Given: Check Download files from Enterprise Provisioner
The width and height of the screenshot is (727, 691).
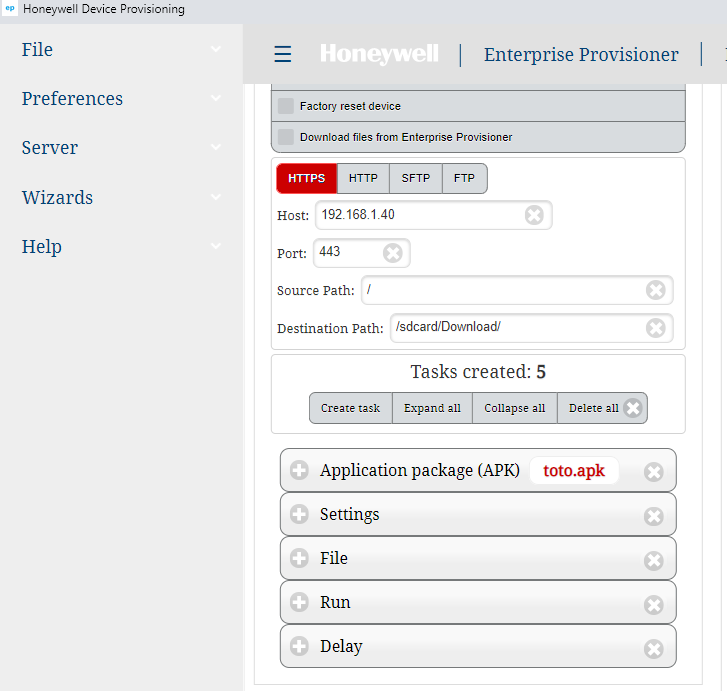Looking at the screenshot, I should [x=286, y=137].
